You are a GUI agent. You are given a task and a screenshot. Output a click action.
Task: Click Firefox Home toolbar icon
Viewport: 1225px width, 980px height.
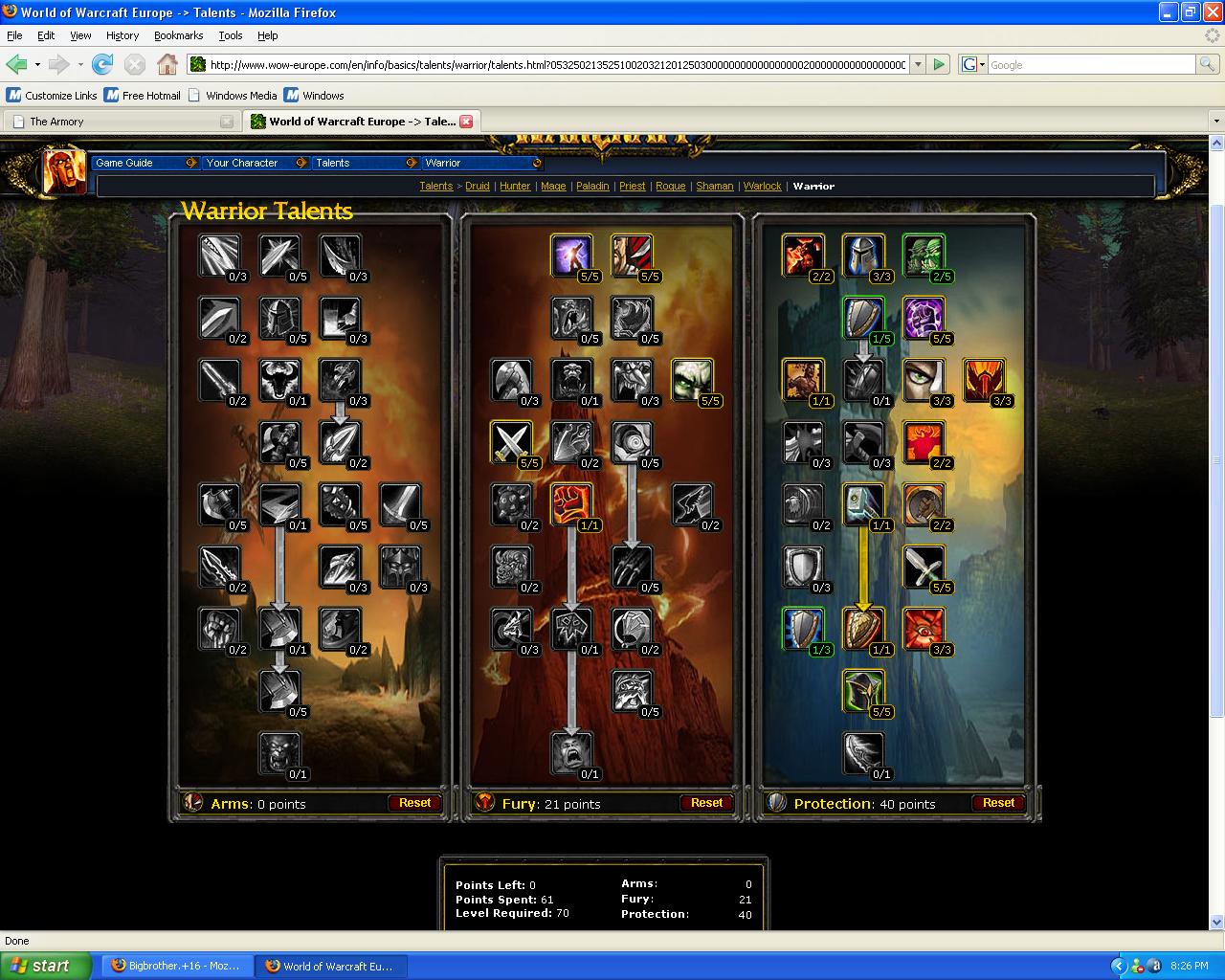(167, 64)
